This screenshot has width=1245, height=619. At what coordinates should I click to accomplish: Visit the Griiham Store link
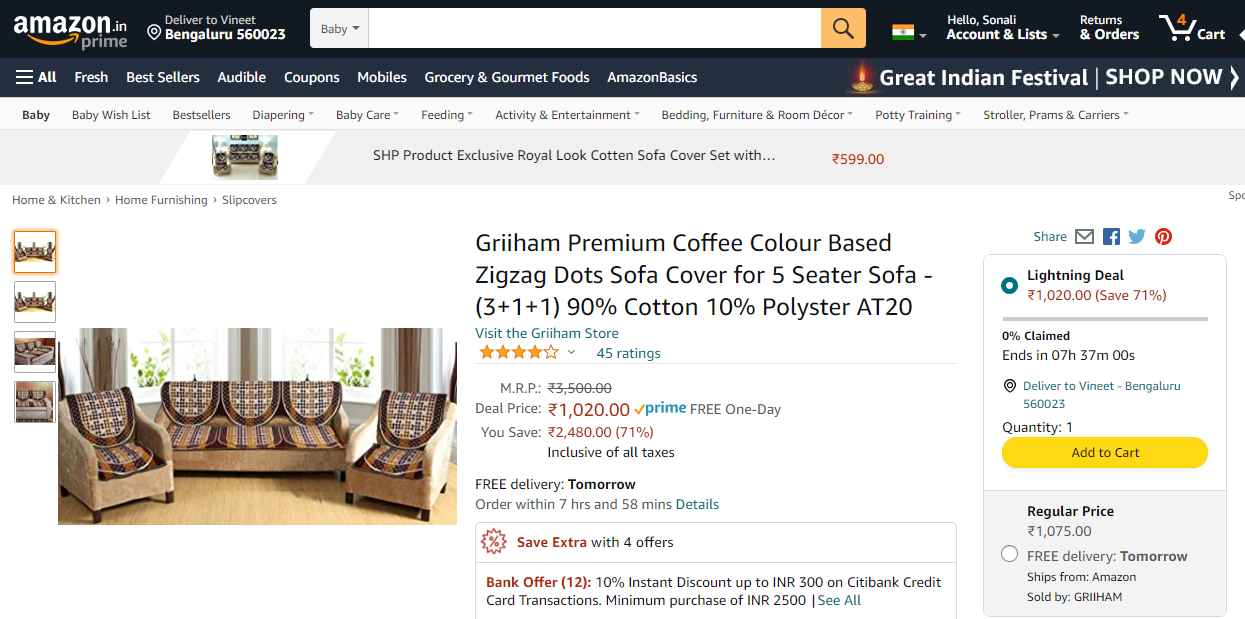[x=547, y=333]
